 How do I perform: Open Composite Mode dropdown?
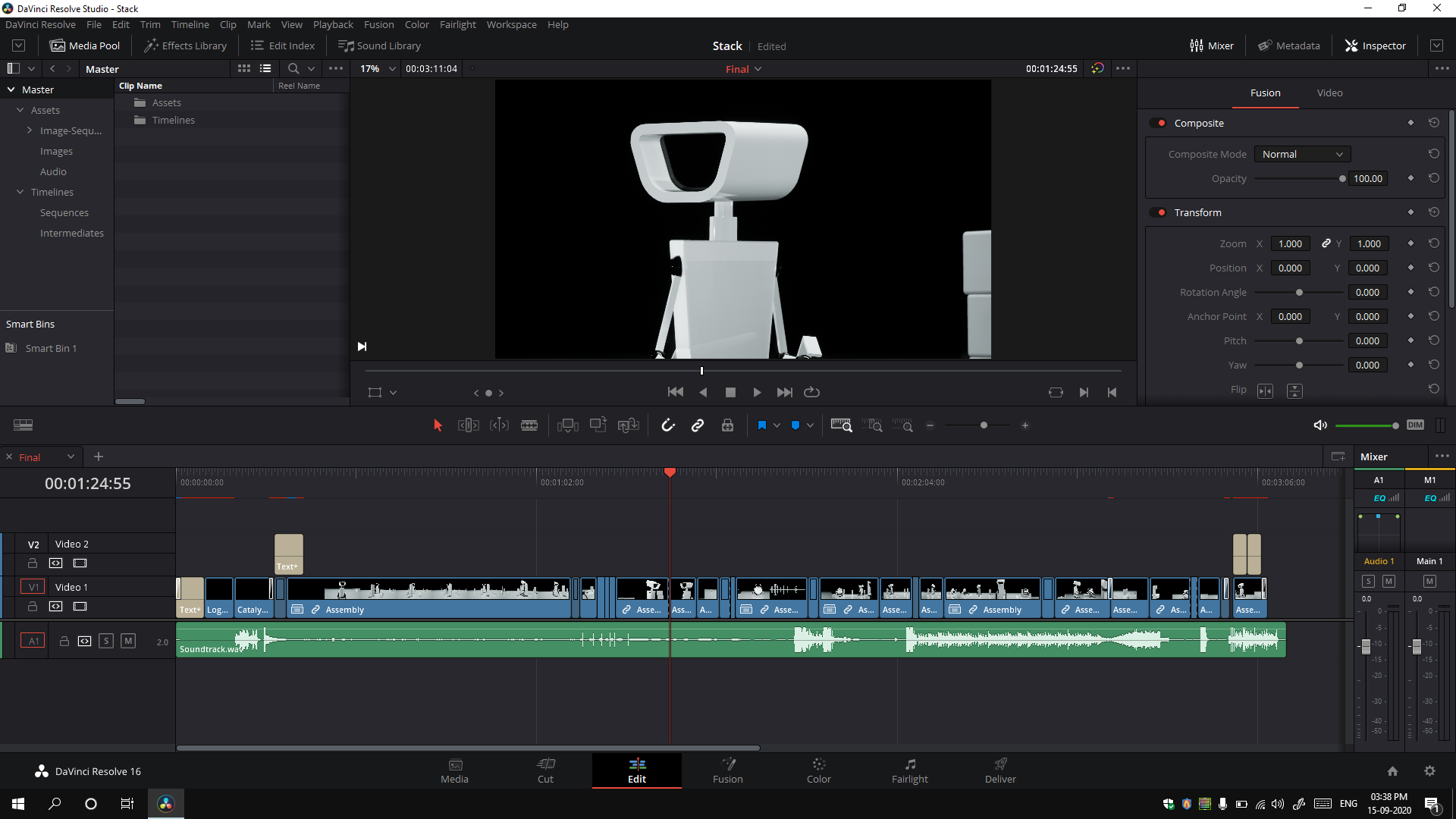(1302, 154)
